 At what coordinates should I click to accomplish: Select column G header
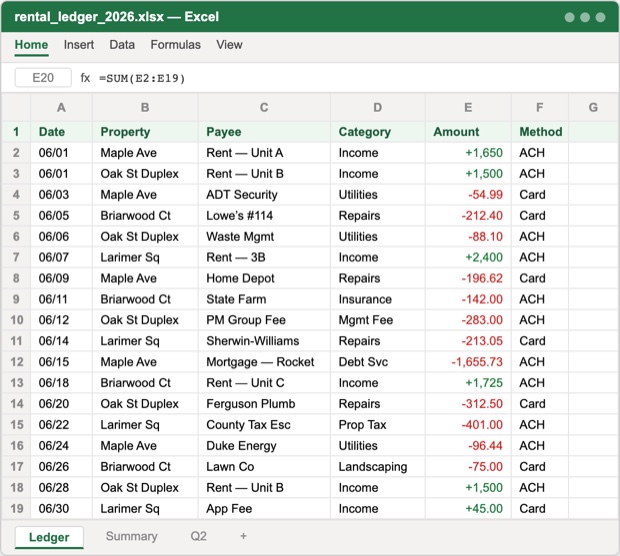tap(593, 107)
